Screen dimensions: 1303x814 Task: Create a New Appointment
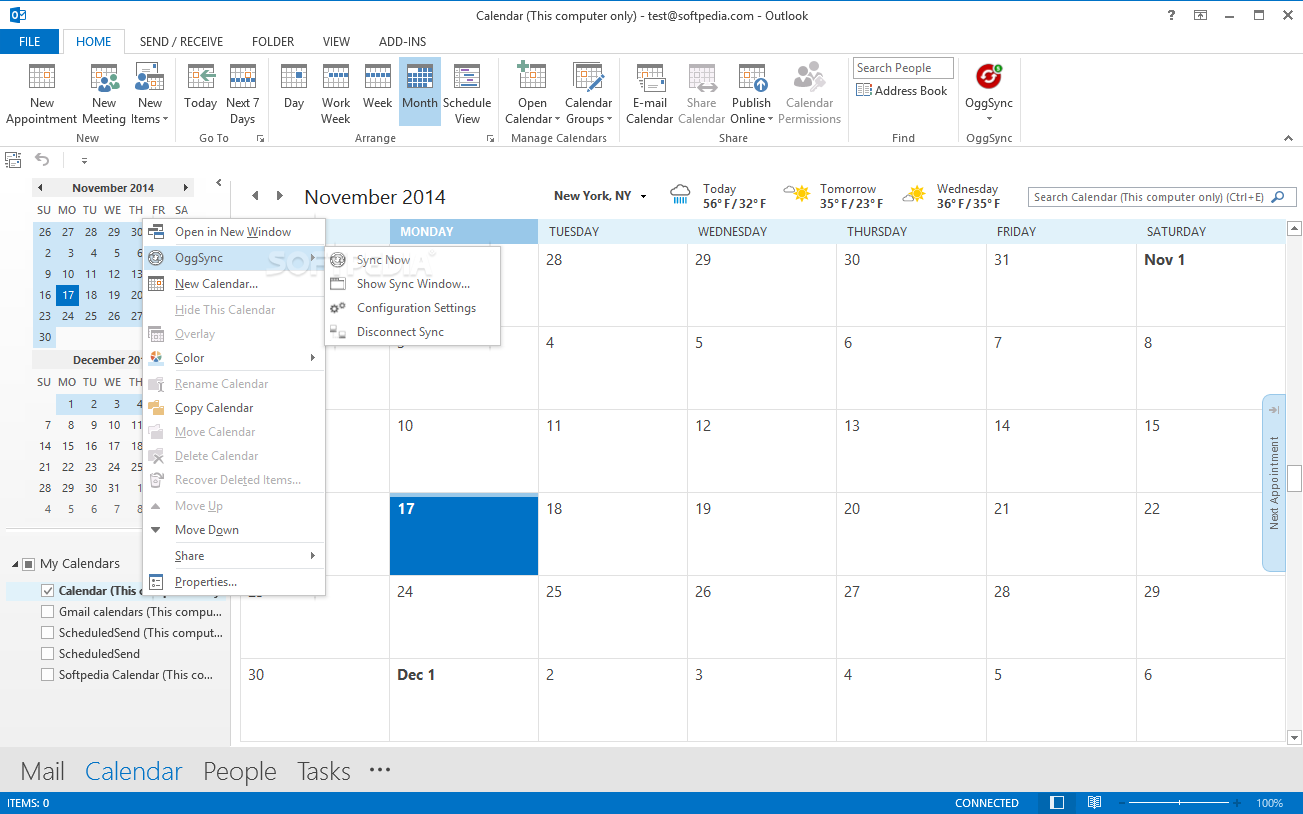point(42,94)
